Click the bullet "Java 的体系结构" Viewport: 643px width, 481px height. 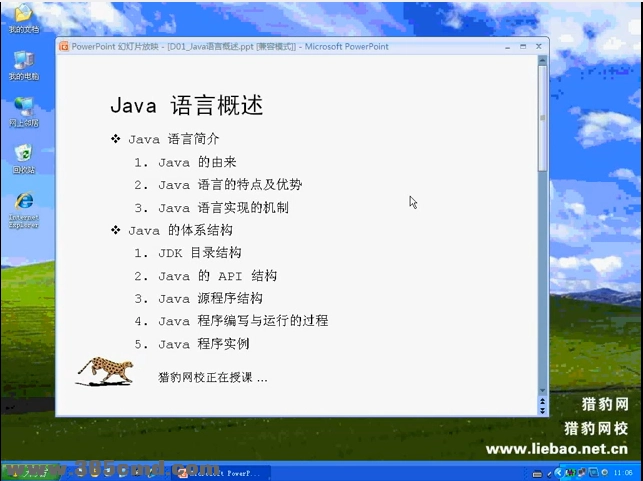point(180,230)
